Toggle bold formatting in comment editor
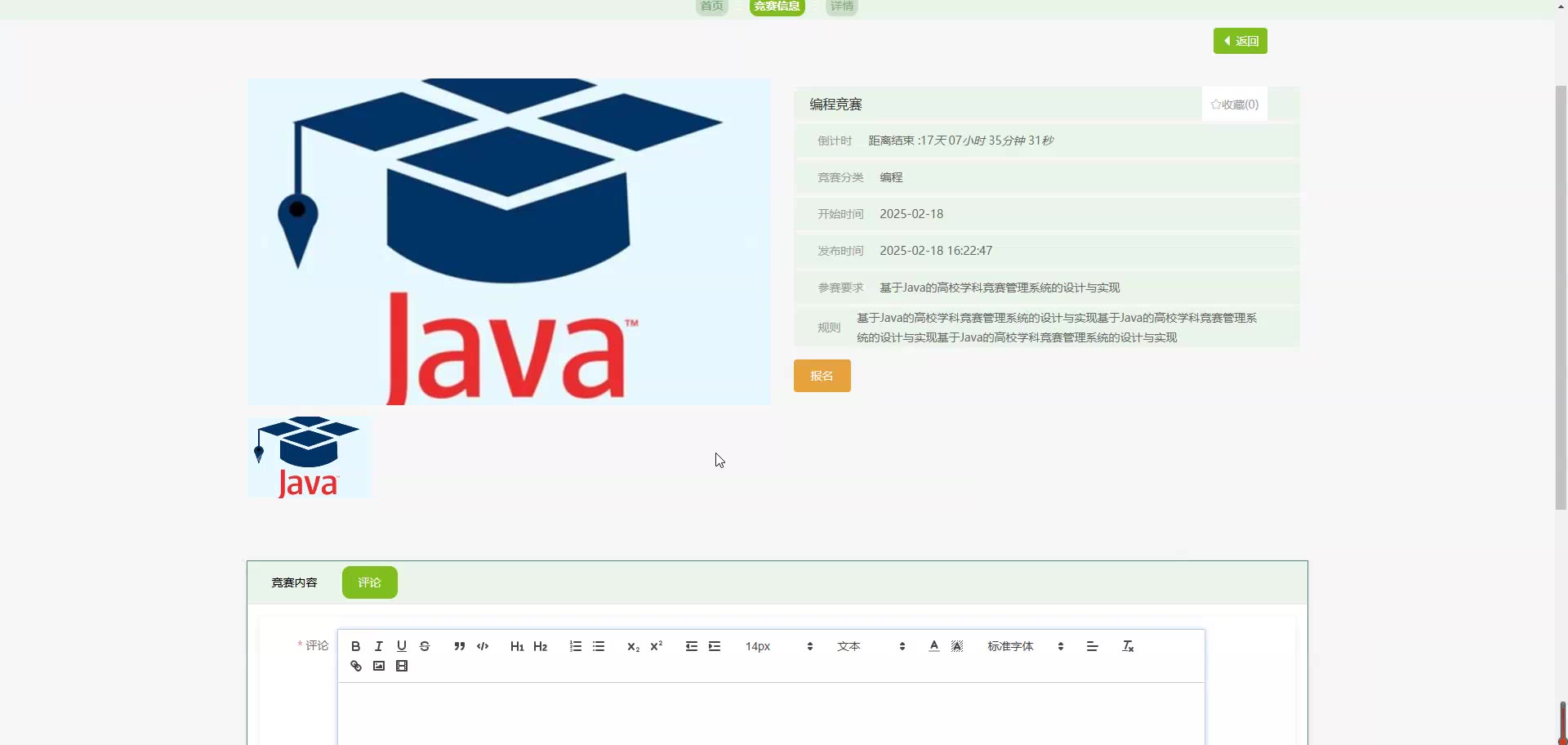This screenshot has width=1568, height=745. 355,646
